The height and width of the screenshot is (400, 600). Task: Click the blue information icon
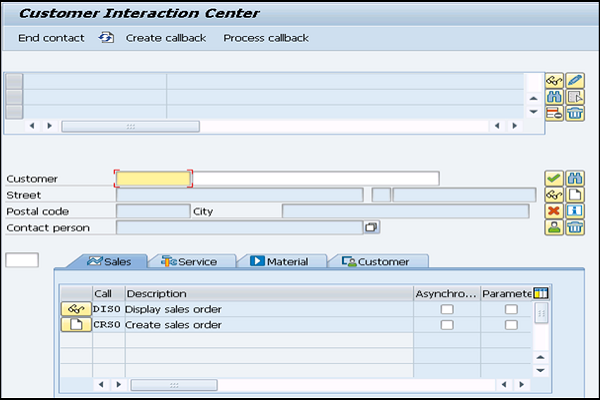tap(575, 211)
